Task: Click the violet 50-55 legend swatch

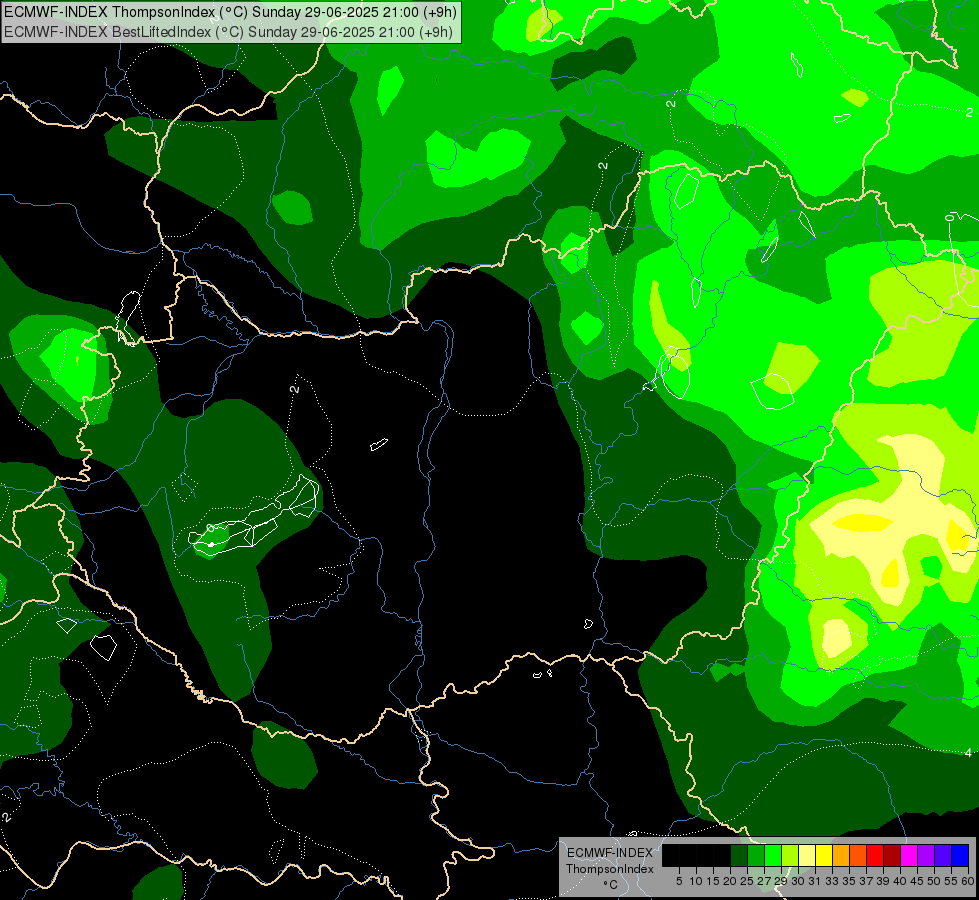Action: coord(943,856)
